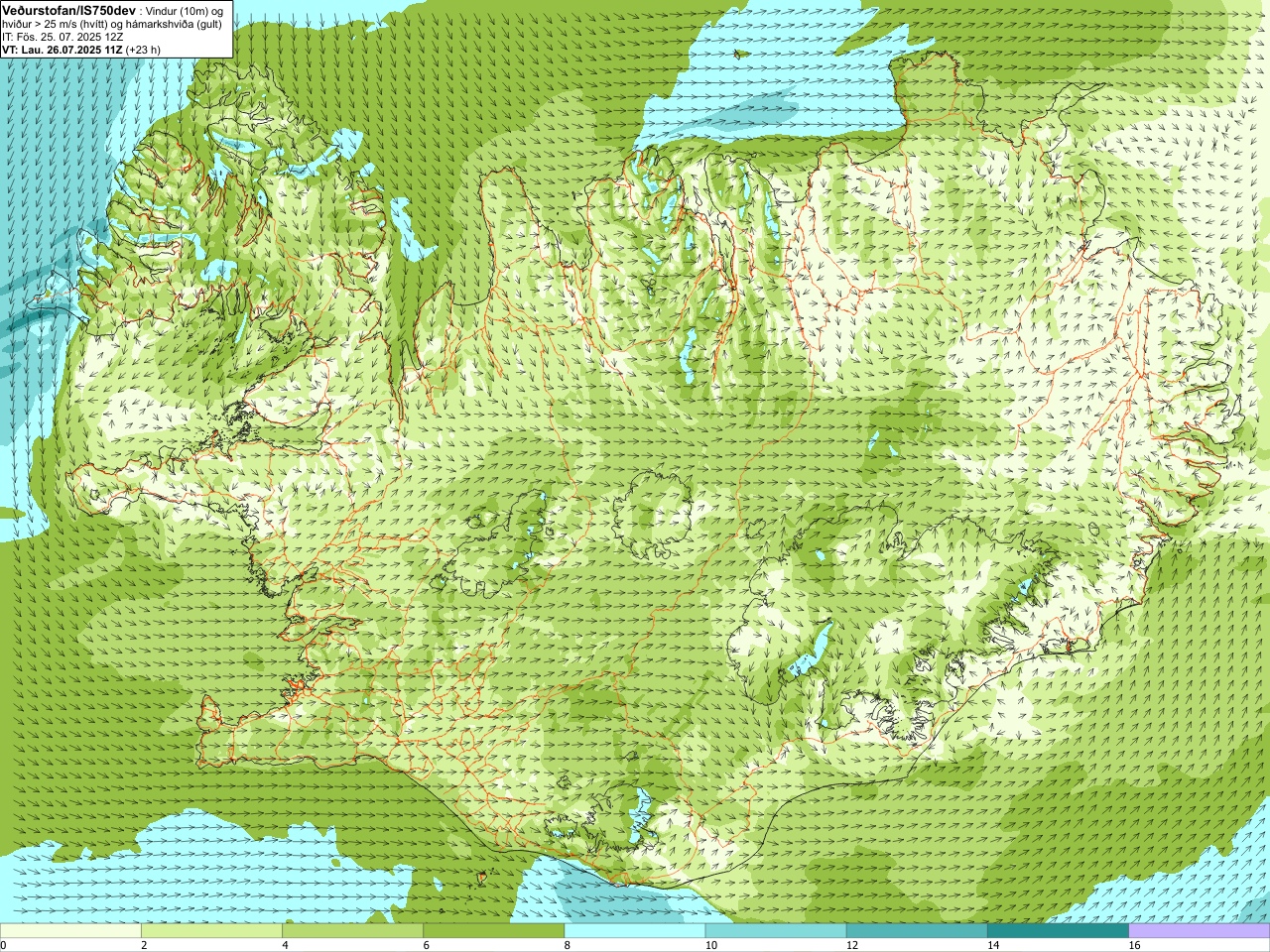
Task: Click the 8–10 m/s light cyan legend swatch
Action: pos(635,931)
